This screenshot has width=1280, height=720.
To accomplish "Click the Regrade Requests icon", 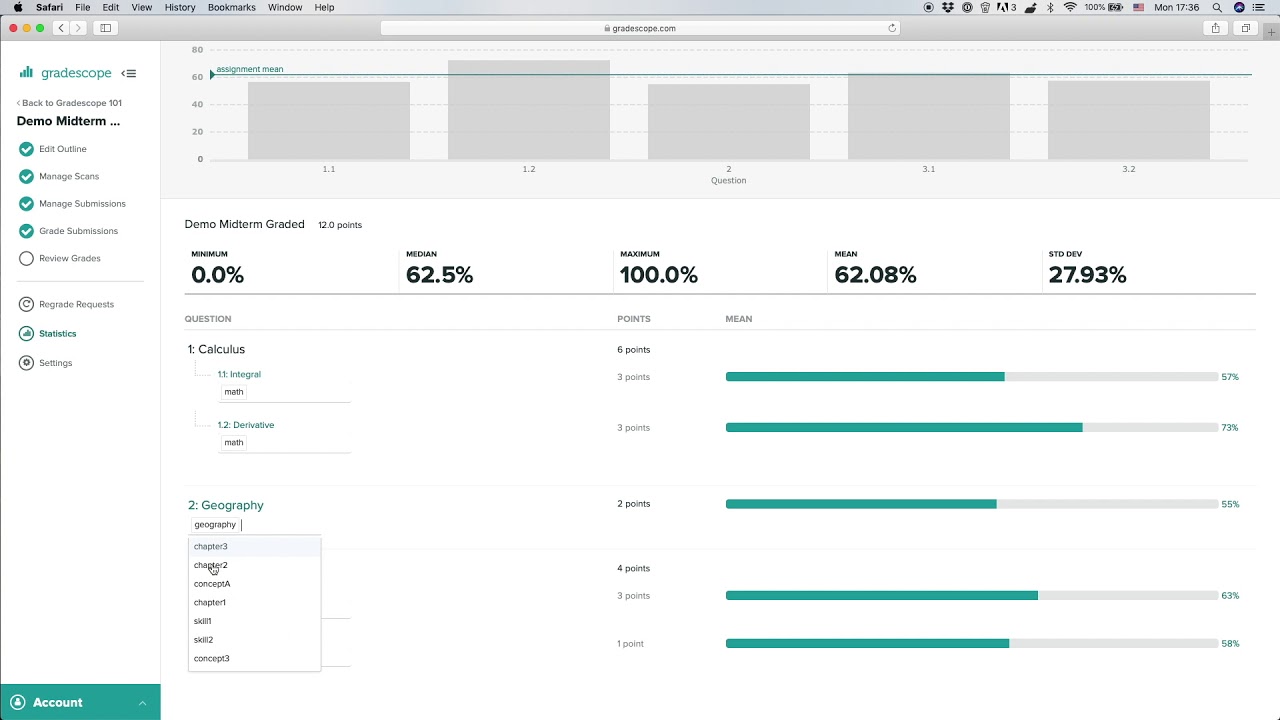I will (x=26, y=304).
